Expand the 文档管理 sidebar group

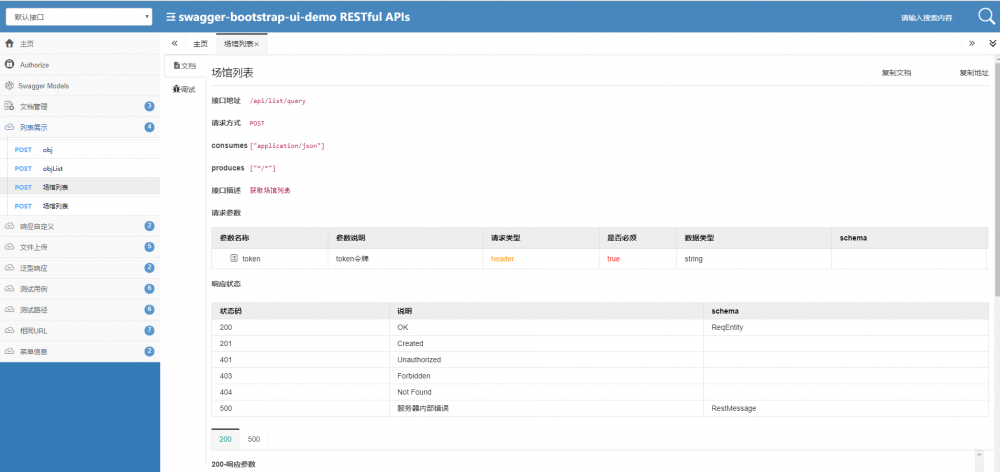click(x=34, y=106)
